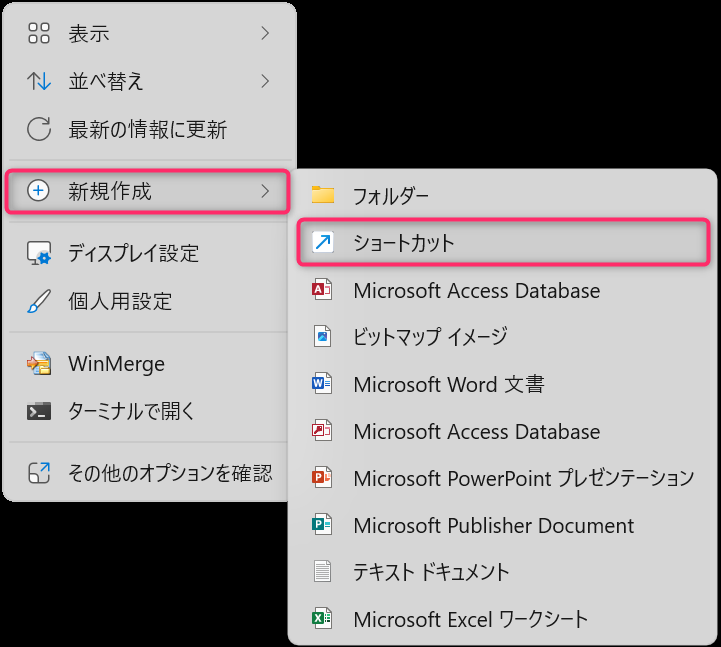Open the 新規作成 menu entry
721x647 pixels.
coord(148,191)
